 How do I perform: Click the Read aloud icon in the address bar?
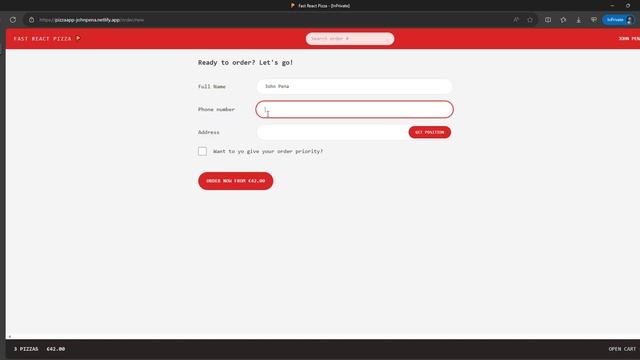tap(516, 20)
